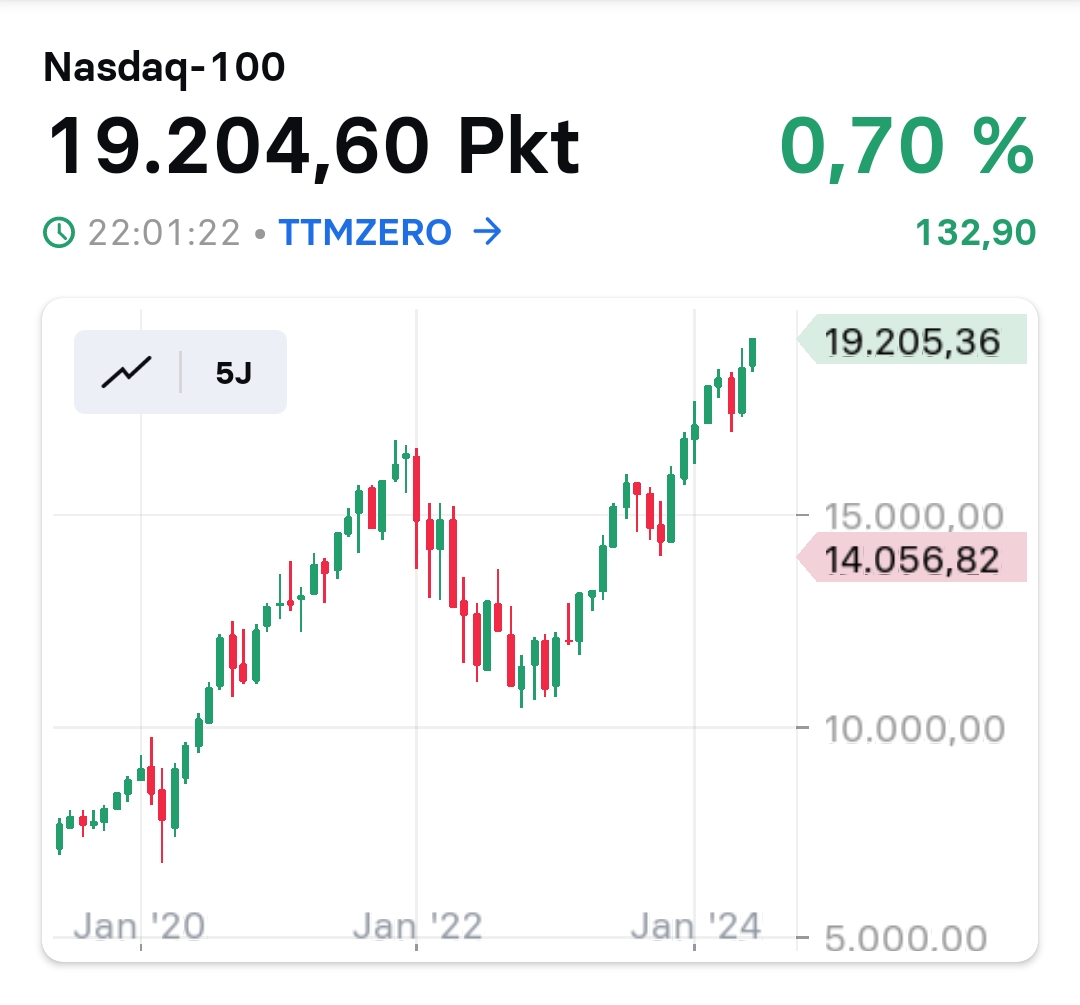Image resolution: width=1080 pixels, height=1005 pixels.
Task: Click the latest green candle on chart
Action: point(752,352)
